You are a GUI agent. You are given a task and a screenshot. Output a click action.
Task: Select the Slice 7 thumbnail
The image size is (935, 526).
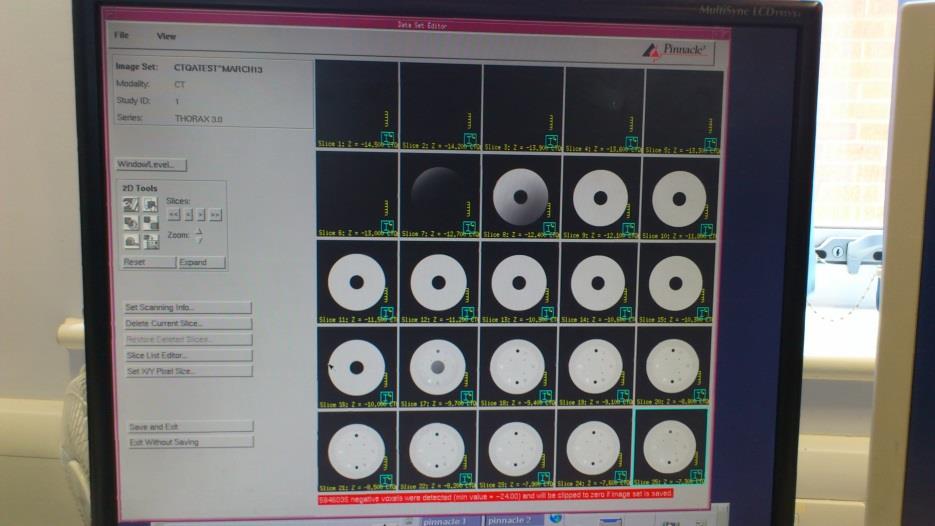439,195
